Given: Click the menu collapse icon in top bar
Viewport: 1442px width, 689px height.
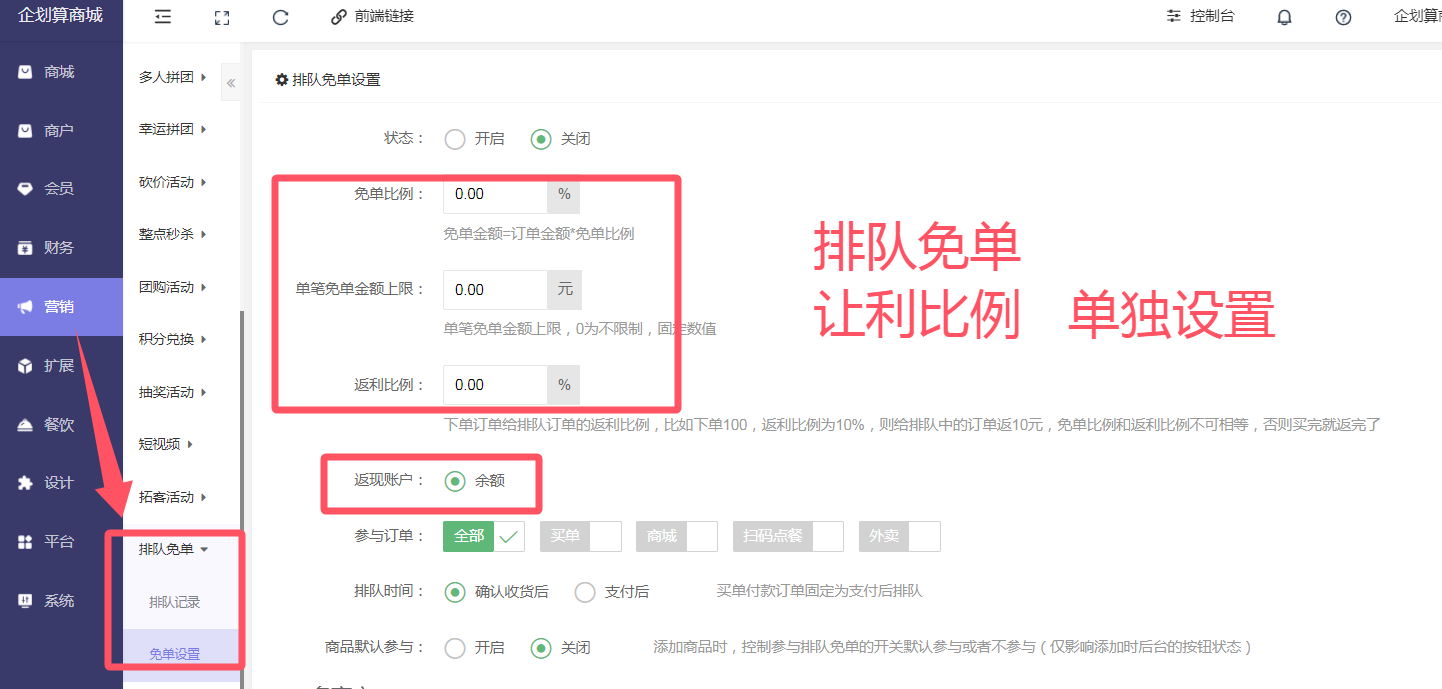Looking at the screenshot, I should pyautogui.click(x=163, y=17).
